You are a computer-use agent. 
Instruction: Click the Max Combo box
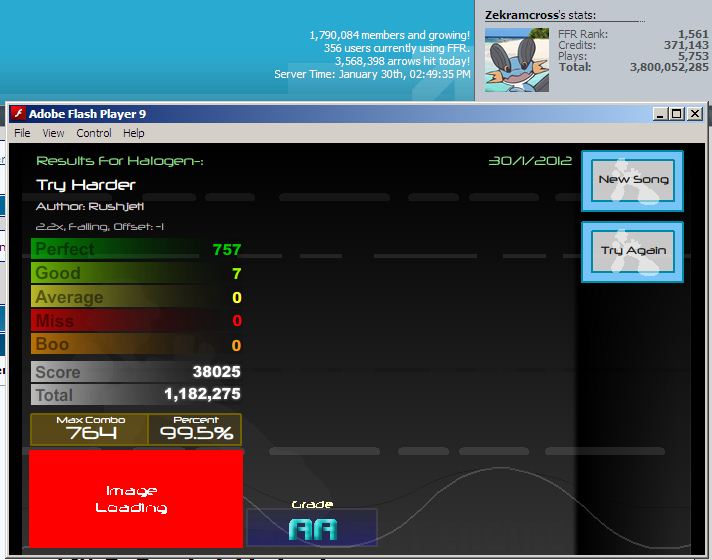[x=89, y=429]
